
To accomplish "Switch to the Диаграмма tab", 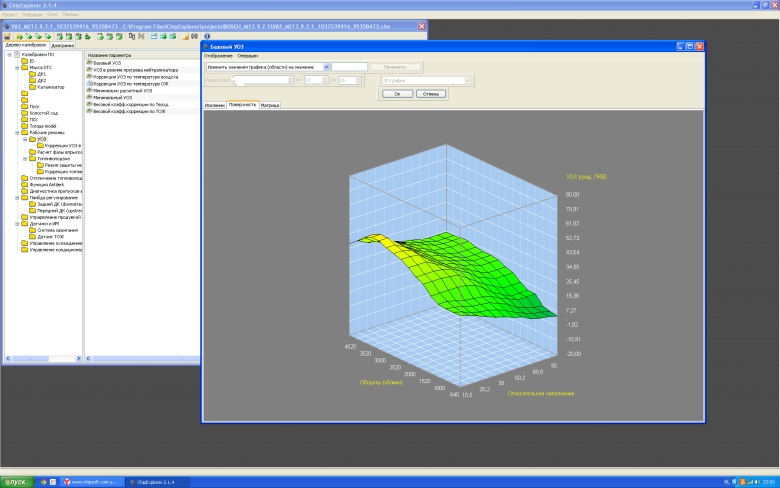I will [x=64, y=45].
